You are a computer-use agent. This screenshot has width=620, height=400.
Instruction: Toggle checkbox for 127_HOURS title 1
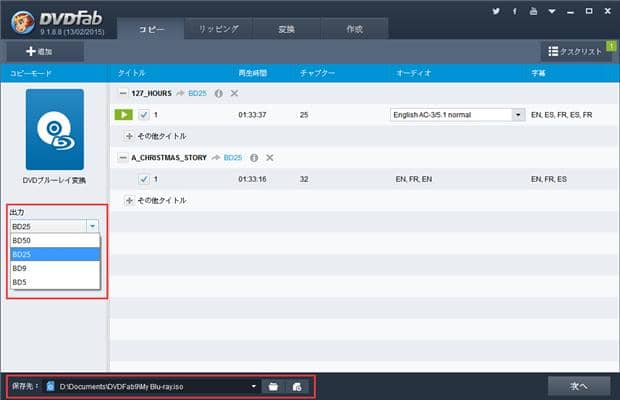coord(143,115)
